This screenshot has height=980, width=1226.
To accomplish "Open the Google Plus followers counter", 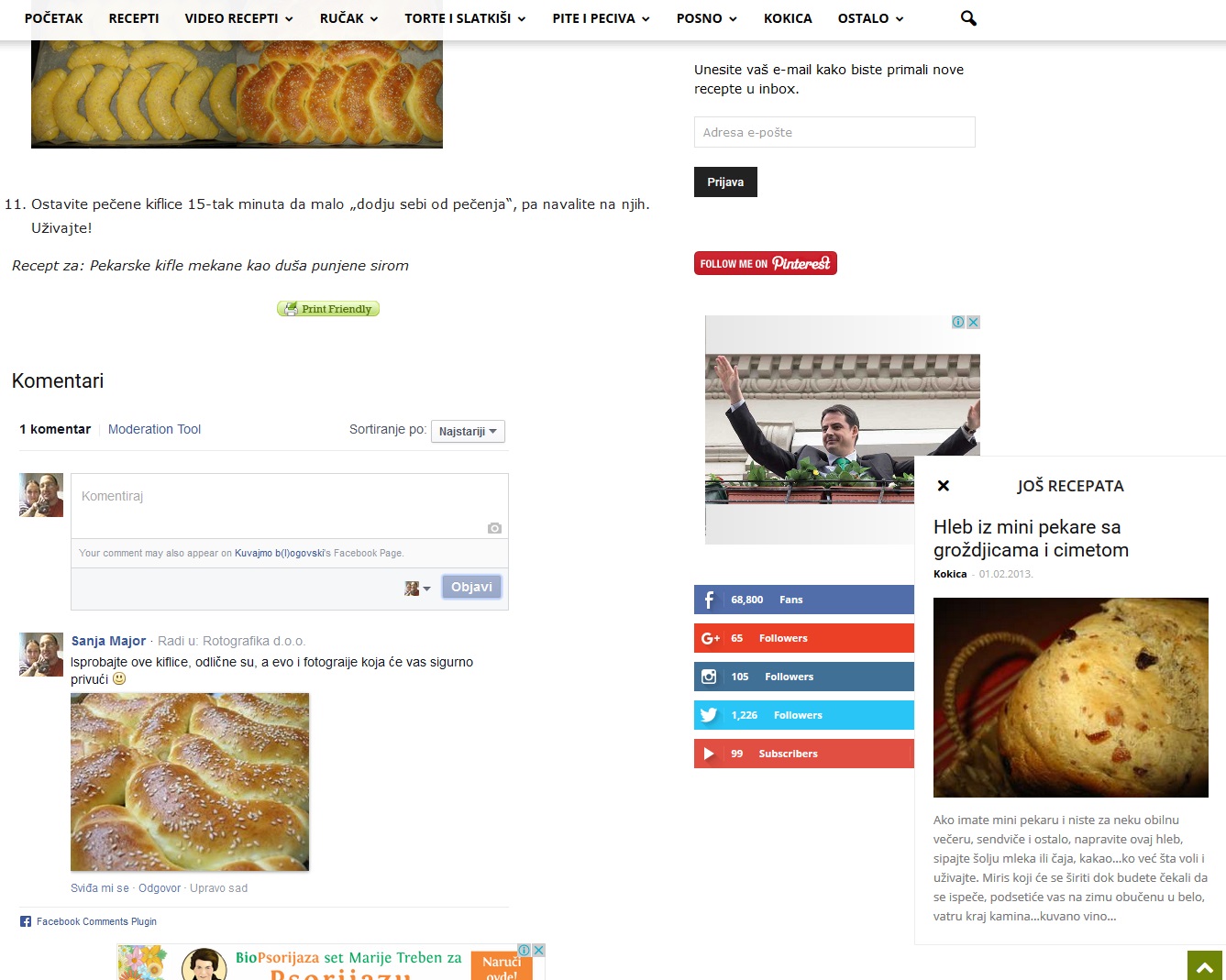I will click(804, 638).
